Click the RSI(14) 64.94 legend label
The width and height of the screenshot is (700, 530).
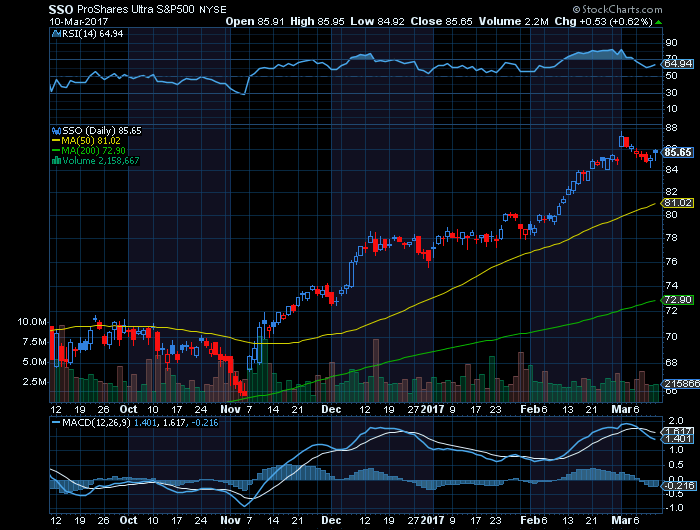(92, 34)
